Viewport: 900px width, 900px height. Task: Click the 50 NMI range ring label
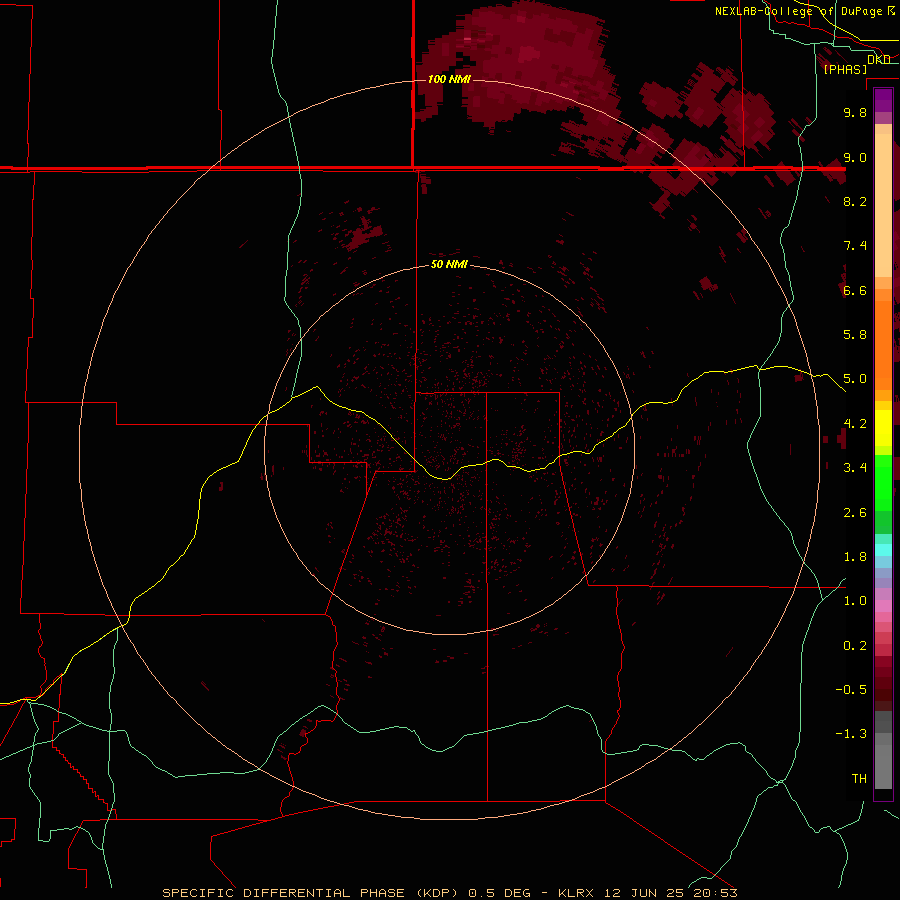pyautogui.click(x=449, y=264)
